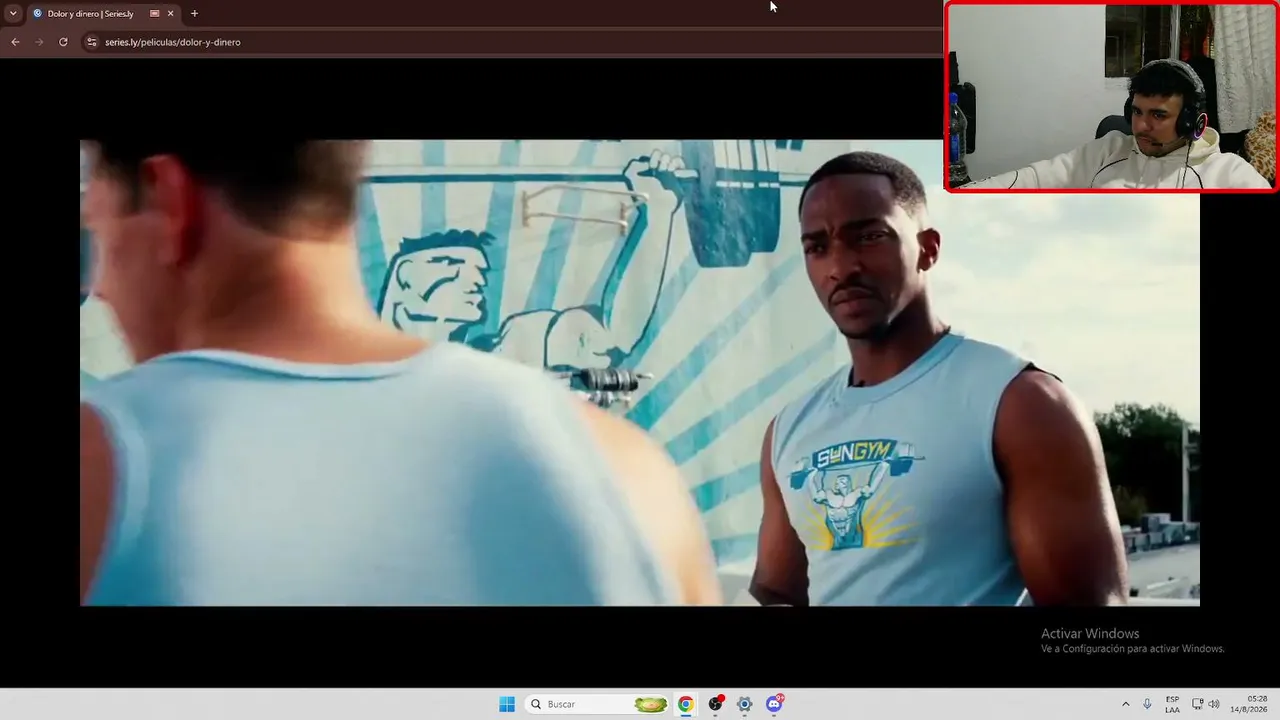Viewport: 1280px width, 720px height.
Task: Close the Dolor y dinero tab
Action: point(170,14)
